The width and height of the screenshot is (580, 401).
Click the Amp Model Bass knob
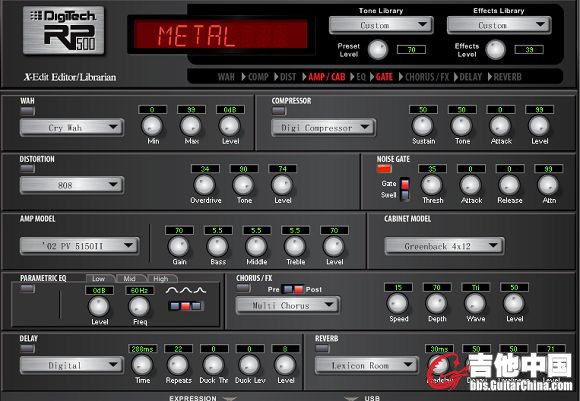tap(218, 246)
